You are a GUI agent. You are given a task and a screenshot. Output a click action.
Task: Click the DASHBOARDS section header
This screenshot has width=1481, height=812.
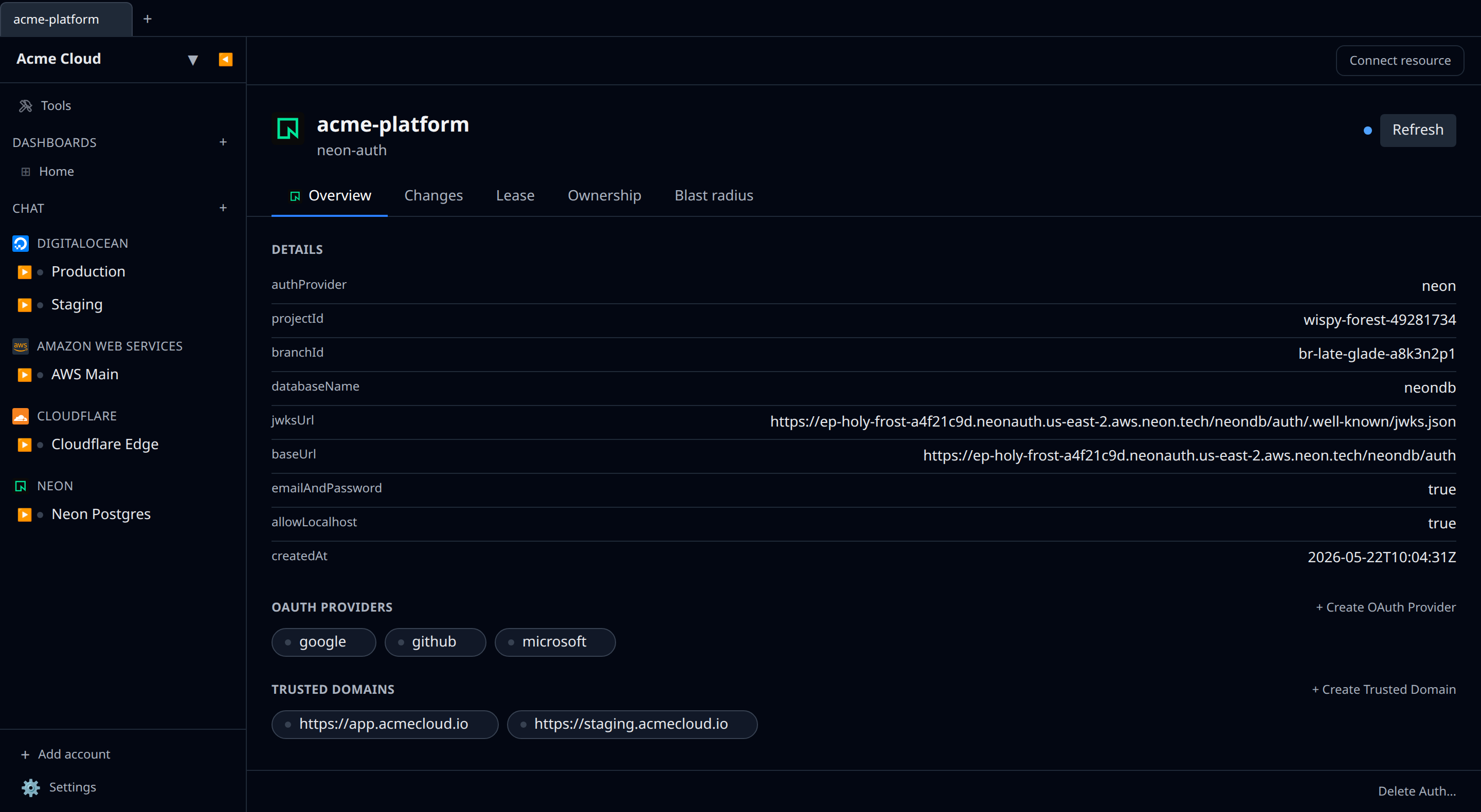click(x=55, y=142)
